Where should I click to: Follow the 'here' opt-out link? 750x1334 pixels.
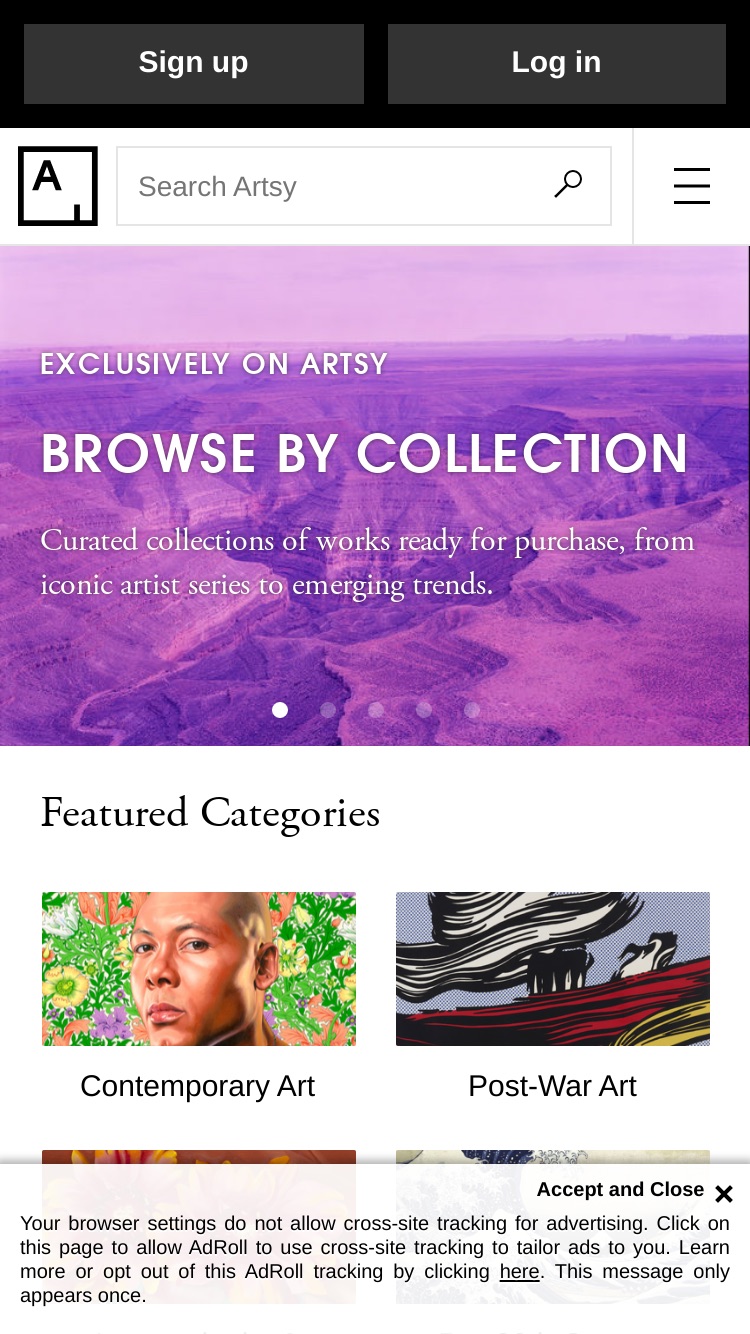coord(519,1272)
